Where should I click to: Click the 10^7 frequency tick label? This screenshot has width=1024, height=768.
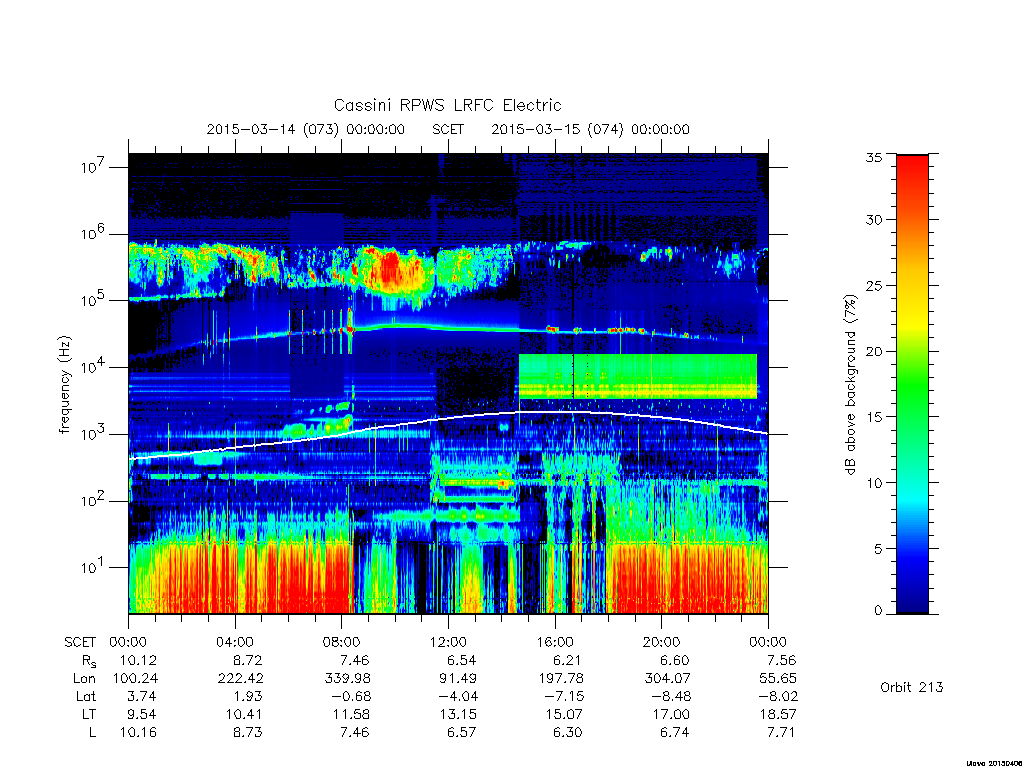[x=93, y=167]
